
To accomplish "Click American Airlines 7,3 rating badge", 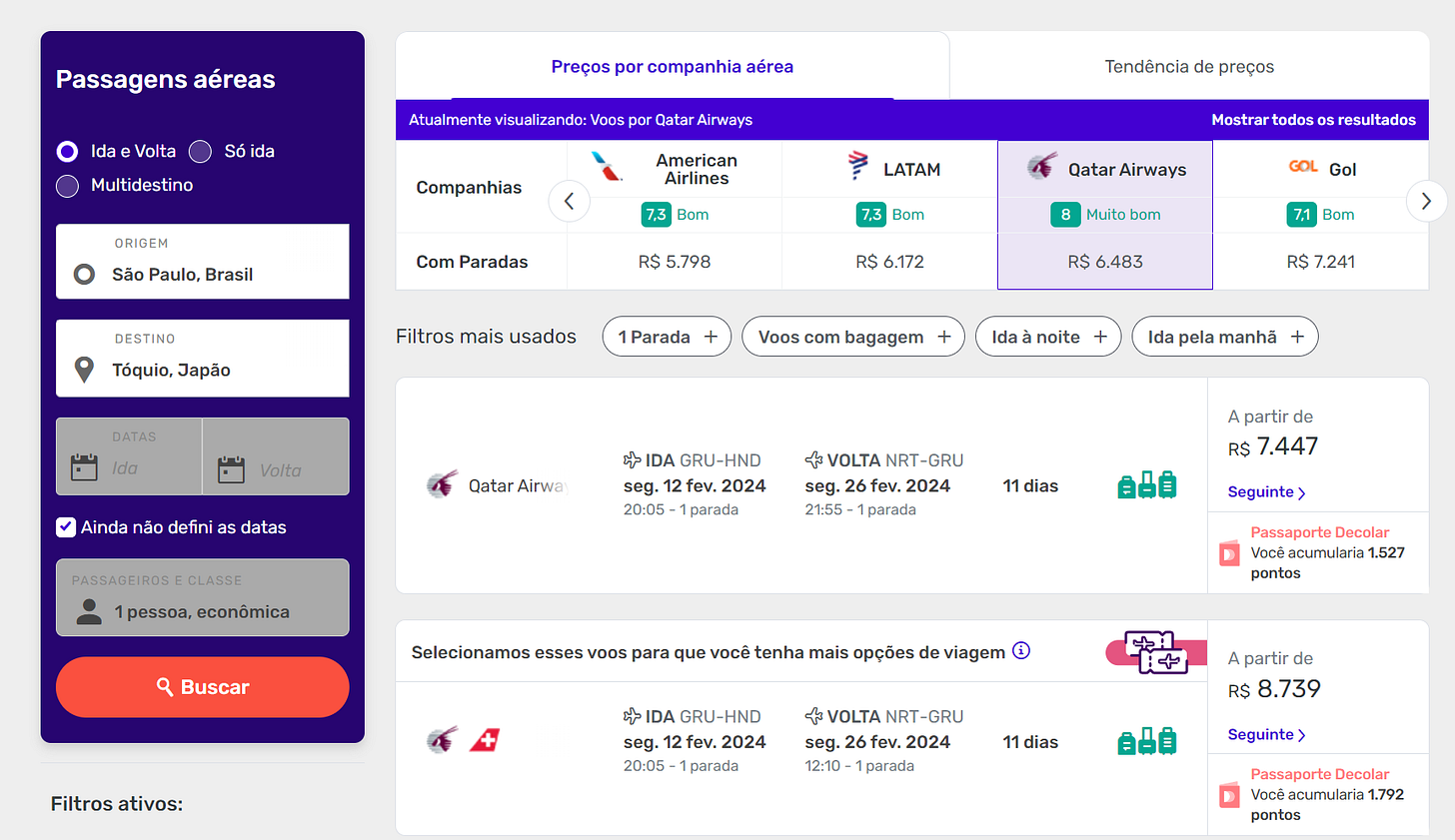I will pyautogui.click(x=656, y=215).
